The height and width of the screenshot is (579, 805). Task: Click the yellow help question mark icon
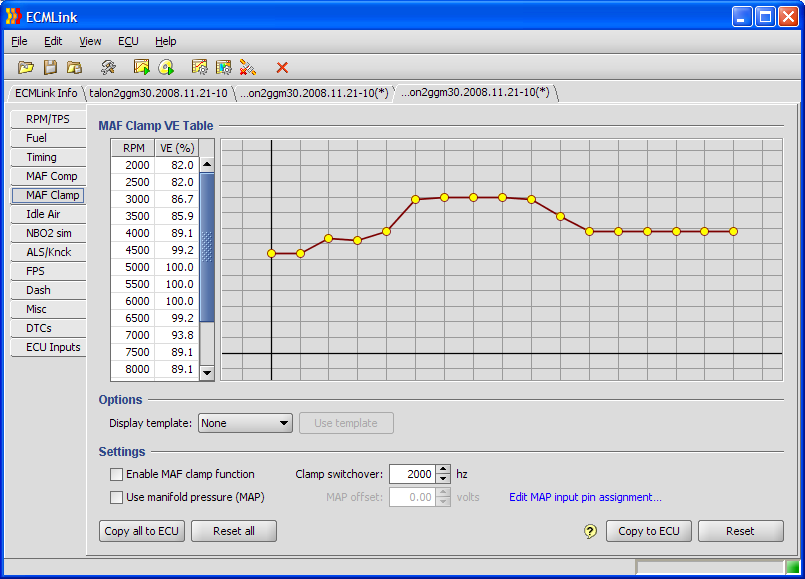coord(590,531)
